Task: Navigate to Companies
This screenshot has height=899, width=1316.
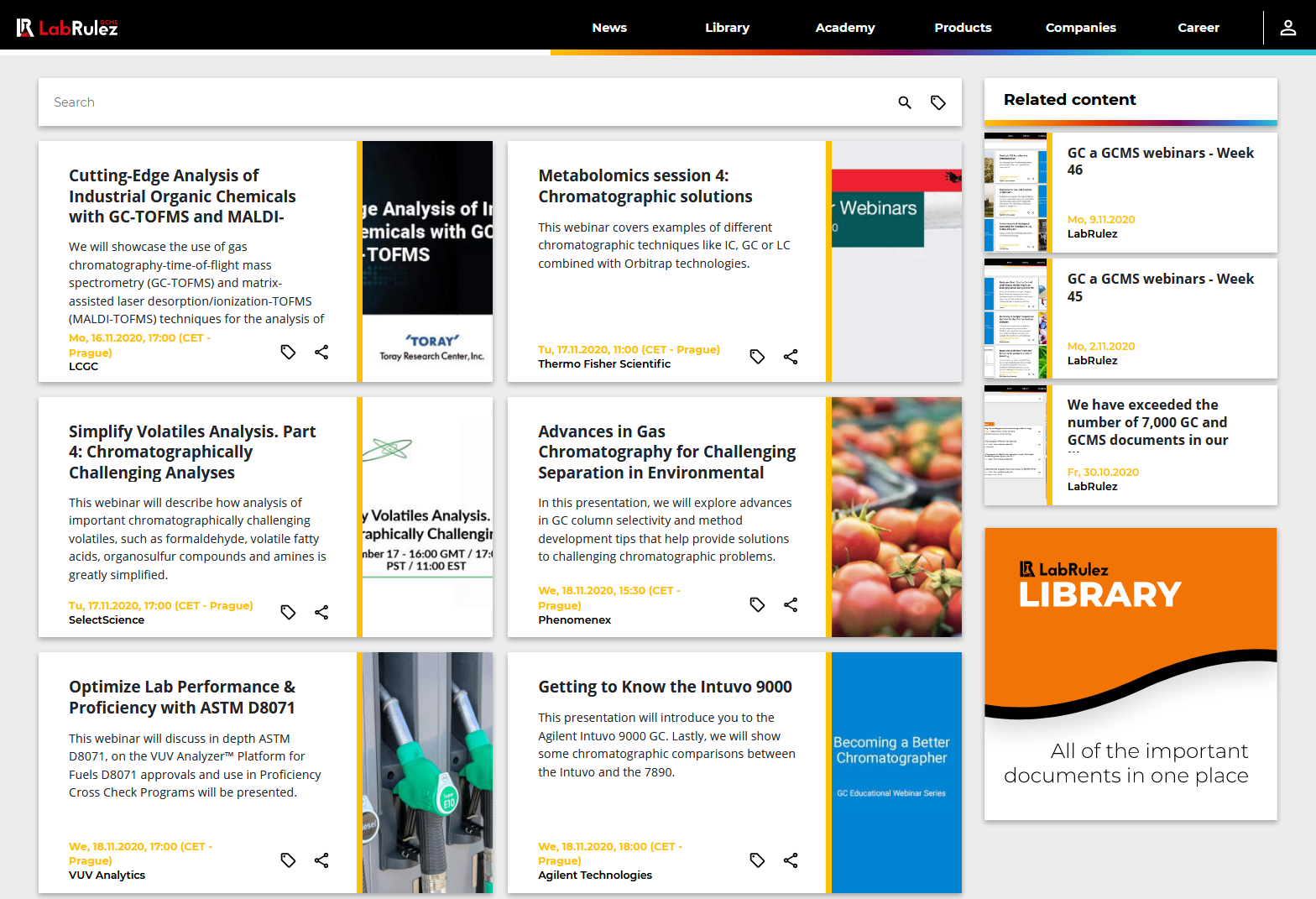Action: (x=1080, y=28)
